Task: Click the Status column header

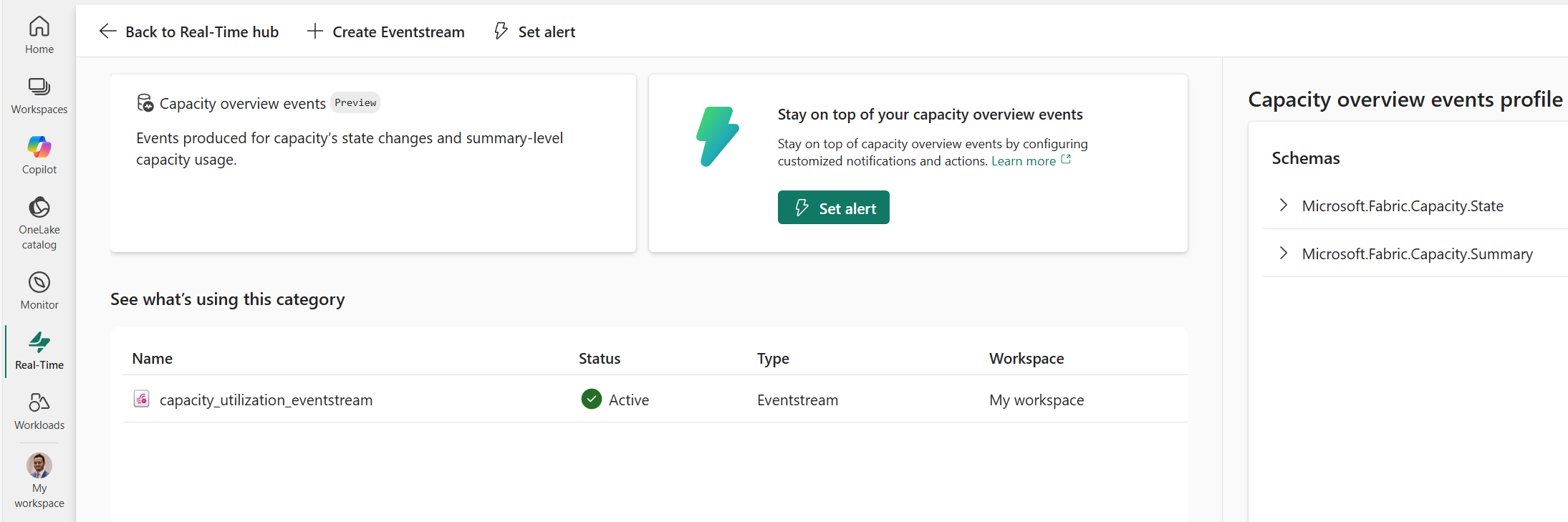Action: [600, 358]
